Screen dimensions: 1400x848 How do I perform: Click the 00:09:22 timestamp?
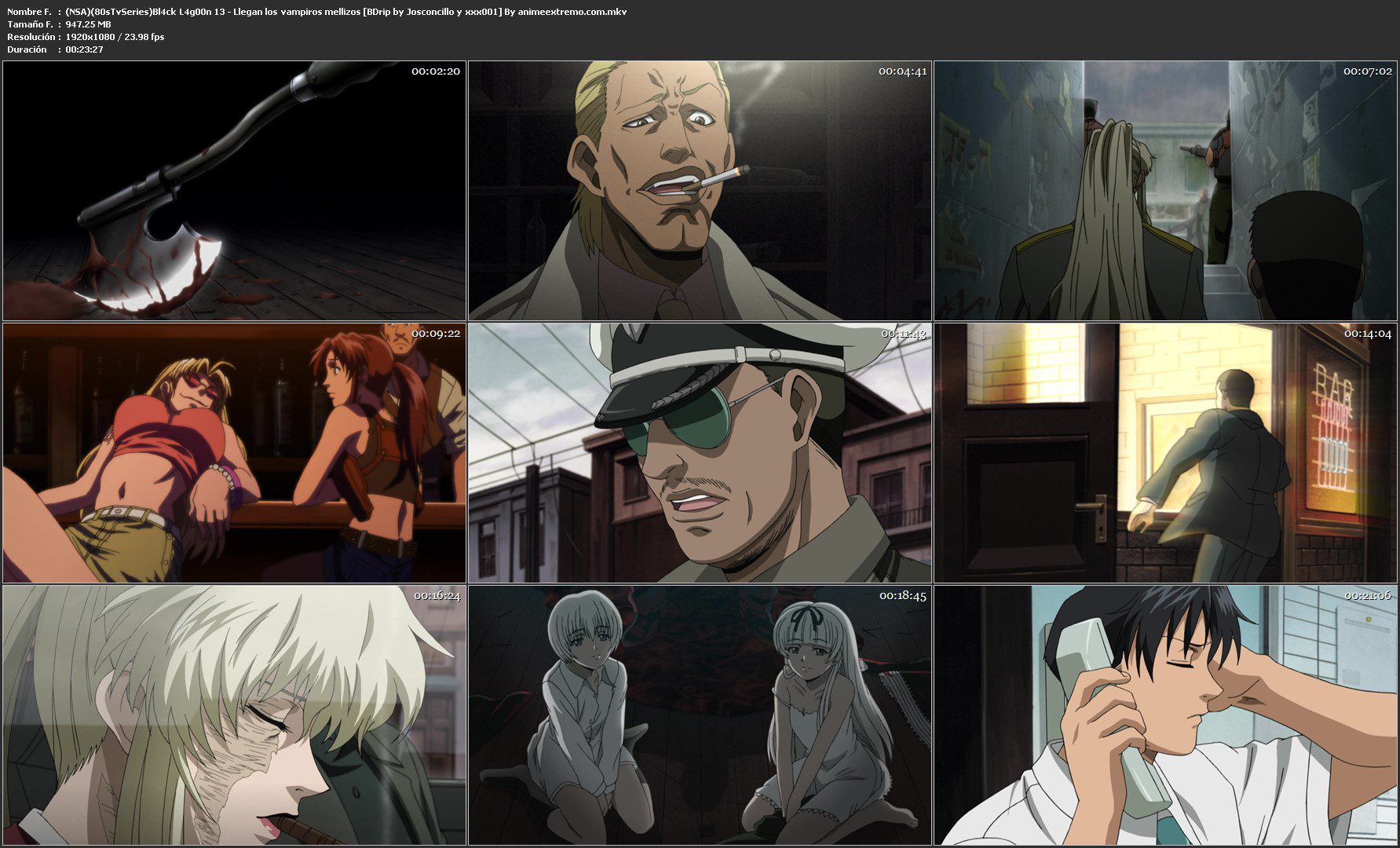tap(436, 334)
